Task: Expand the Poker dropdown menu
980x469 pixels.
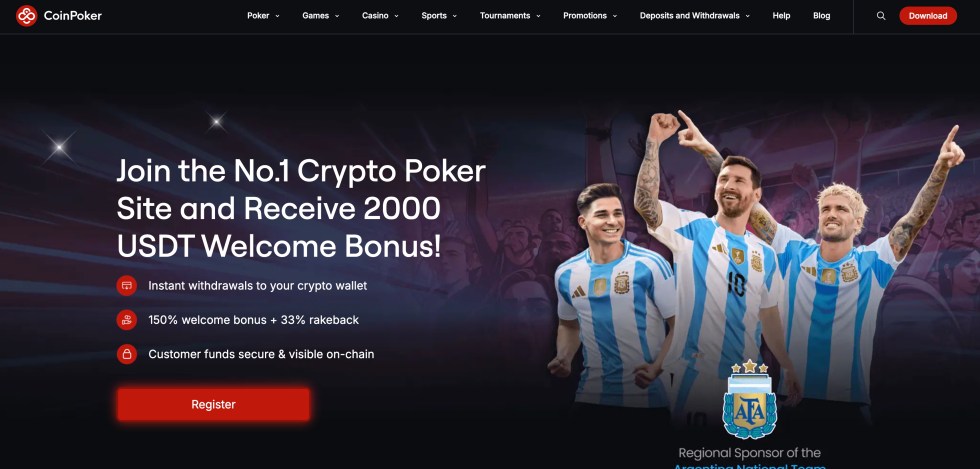Action: point(263,16)
